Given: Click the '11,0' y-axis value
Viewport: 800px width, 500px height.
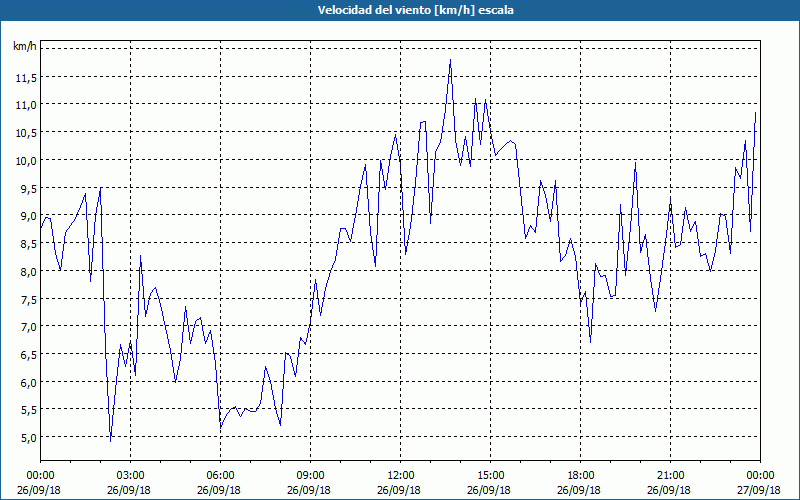Looking at the screenshot, I should tap(26, 105).
